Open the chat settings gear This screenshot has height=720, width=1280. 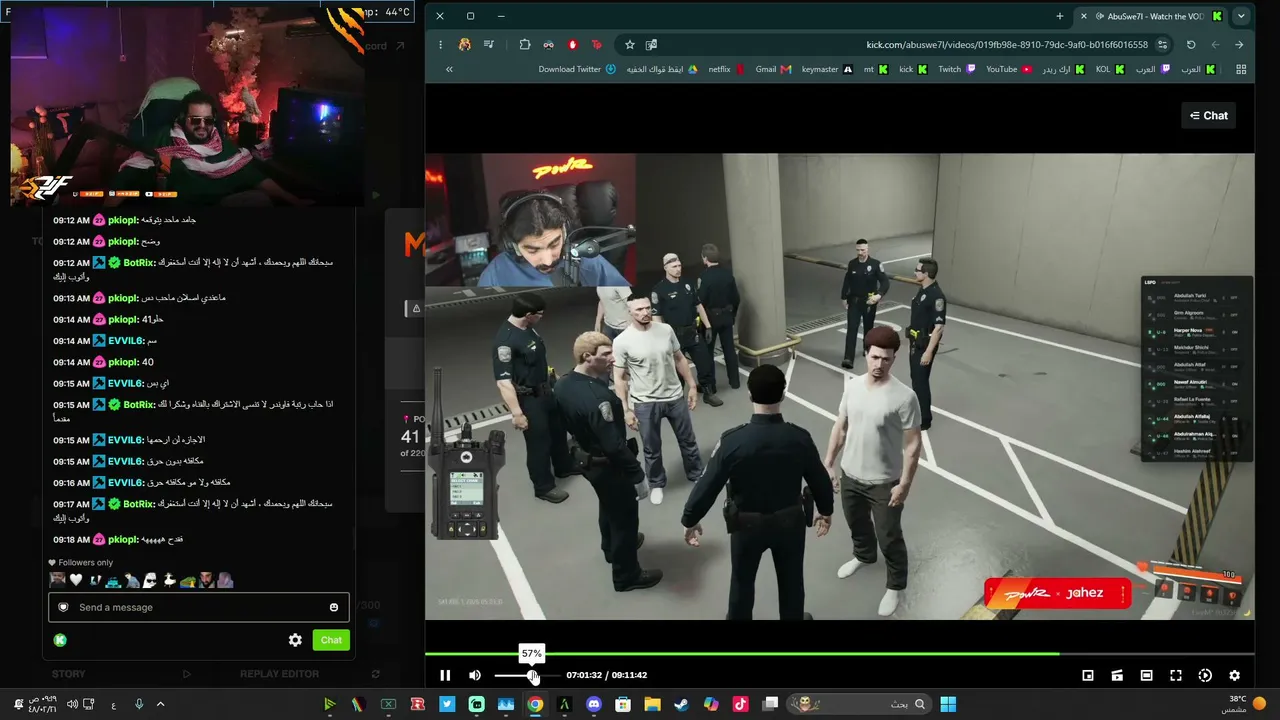pyautogui.click(x=295, y=640)
